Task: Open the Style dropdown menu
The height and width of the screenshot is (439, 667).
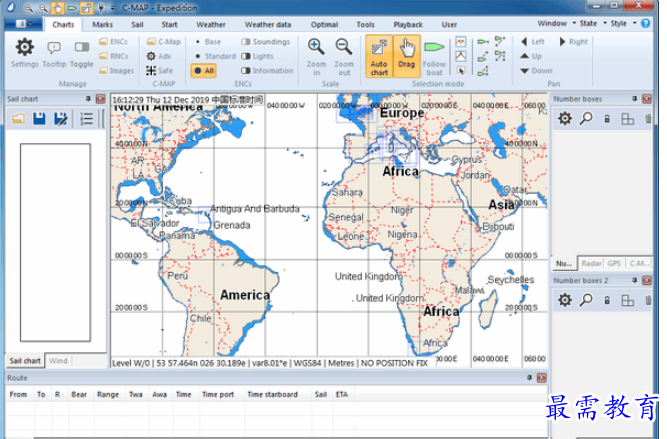Action: [x=623, y=23]
